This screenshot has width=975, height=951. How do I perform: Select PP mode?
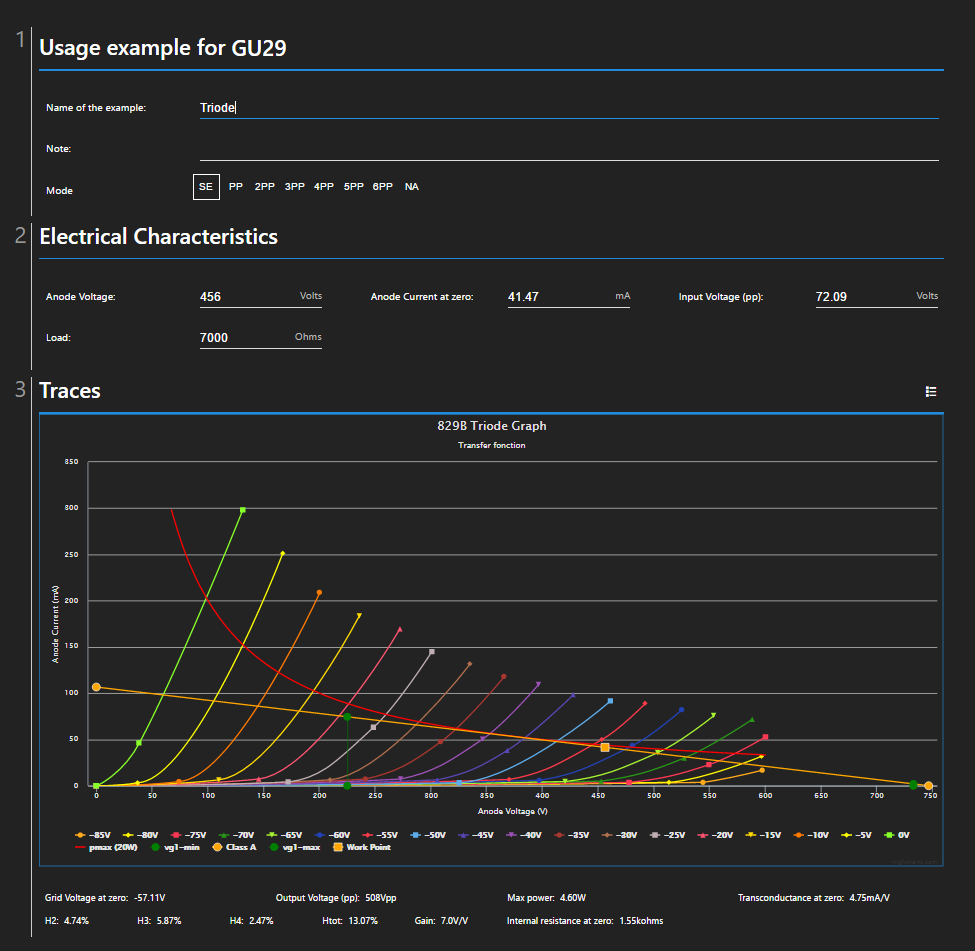(236, 187)
